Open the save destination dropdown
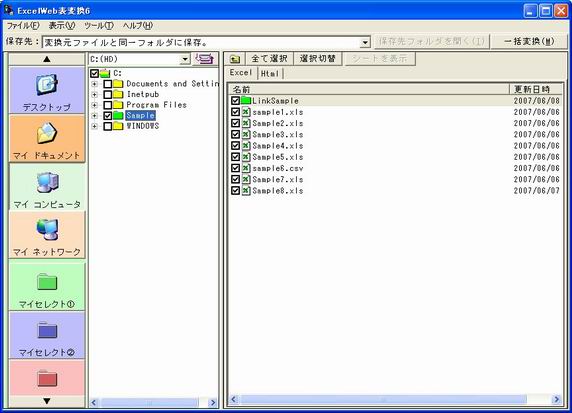 (365, 42)
